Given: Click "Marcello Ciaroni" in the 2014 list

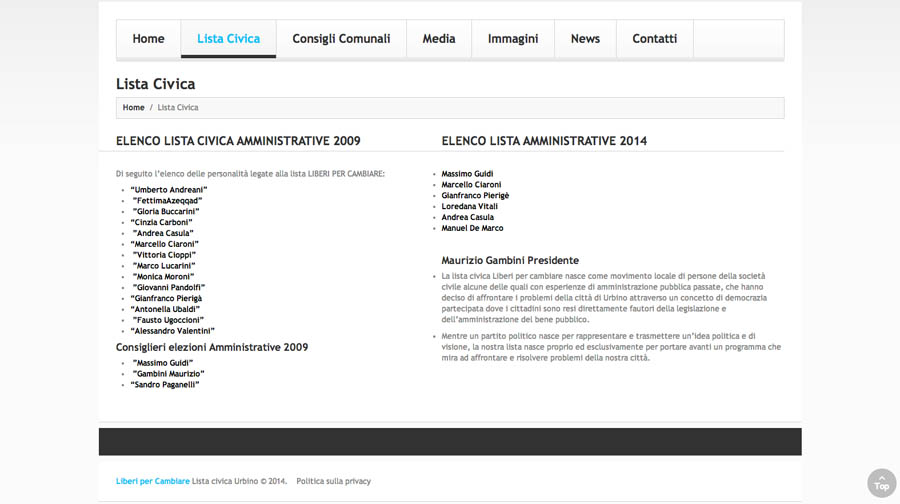Looking at the screenshot, I should click(471, 185).
